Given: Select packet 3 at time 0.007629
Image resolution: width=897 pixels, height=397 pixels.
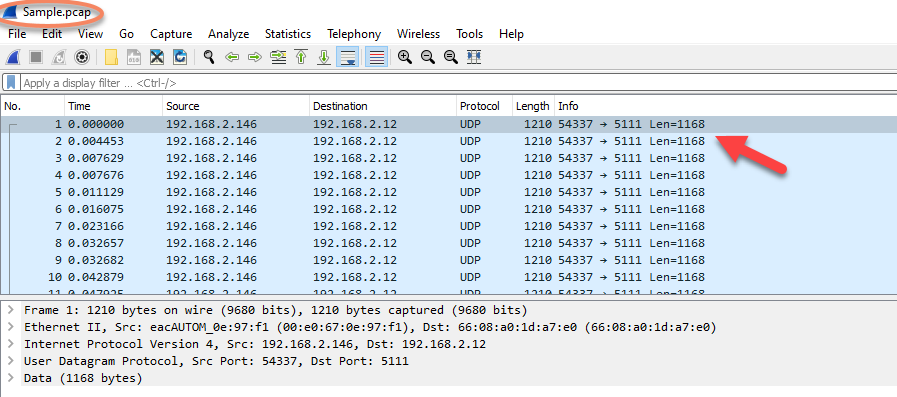Looking at the screenshot, I should tap(448, 158).
